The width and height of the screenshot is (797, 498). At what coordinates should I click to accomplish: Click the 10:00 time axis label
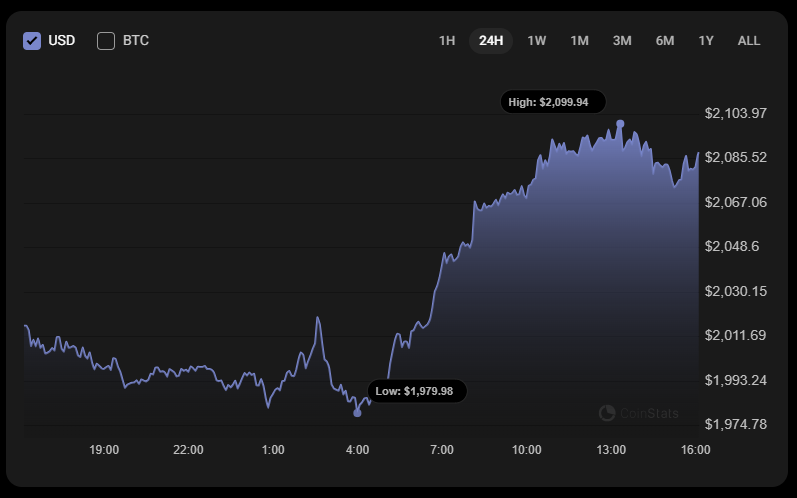pyautogui.click(x=527, y=450)
